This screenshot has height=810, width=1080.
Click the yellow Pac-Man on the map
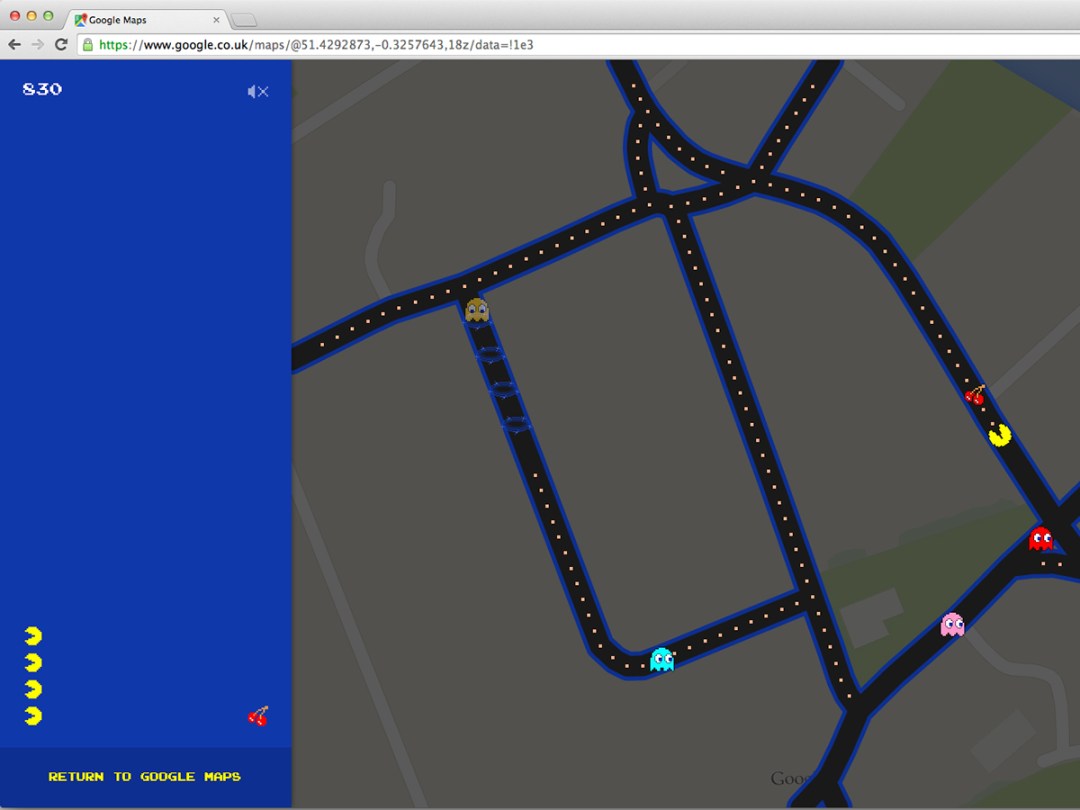click(x=1000, y=435)
